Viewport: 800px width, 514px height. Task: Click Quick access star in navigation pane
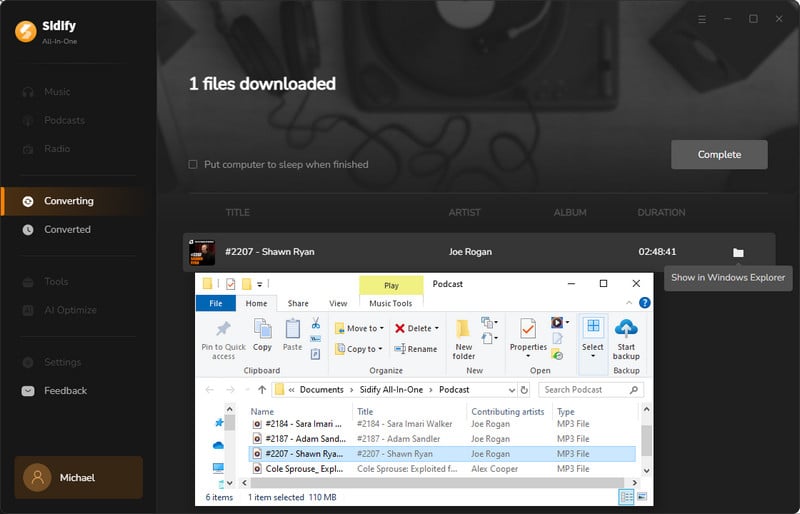tap(219, 423)
